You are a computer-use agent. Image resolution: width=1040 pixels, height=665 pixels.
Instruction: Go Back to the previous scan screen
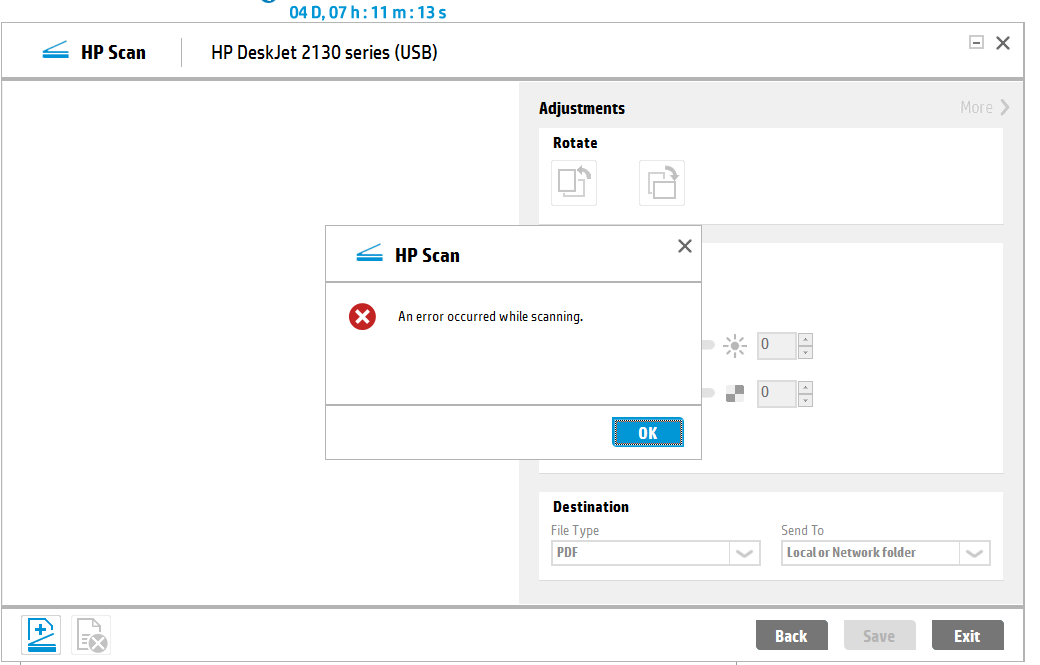(x=791, y=636)
